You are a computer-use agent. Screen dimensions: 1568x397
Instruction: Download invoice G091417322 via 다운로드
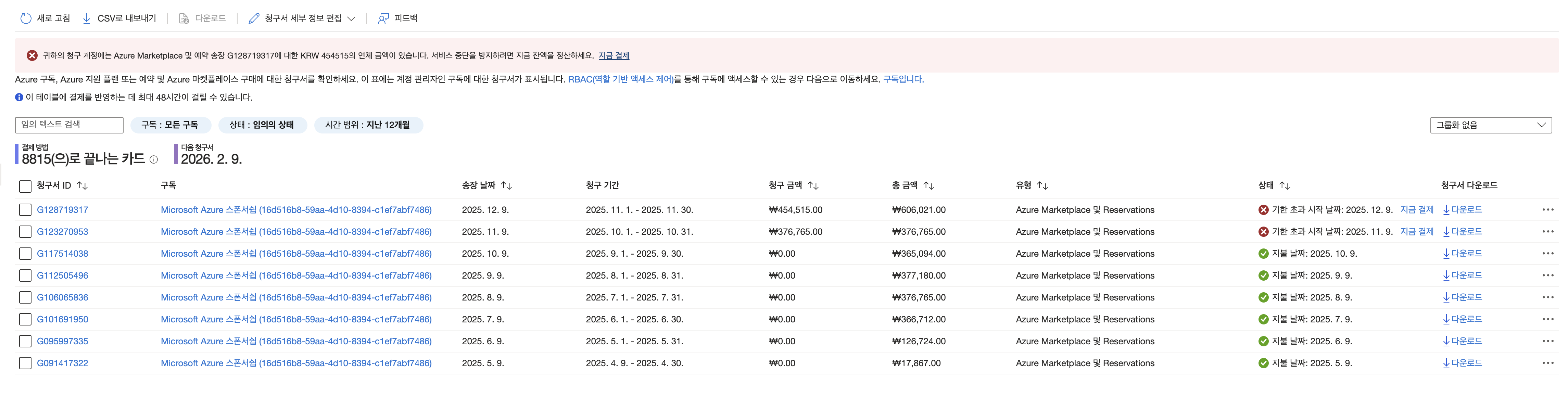click(1462, 363)
